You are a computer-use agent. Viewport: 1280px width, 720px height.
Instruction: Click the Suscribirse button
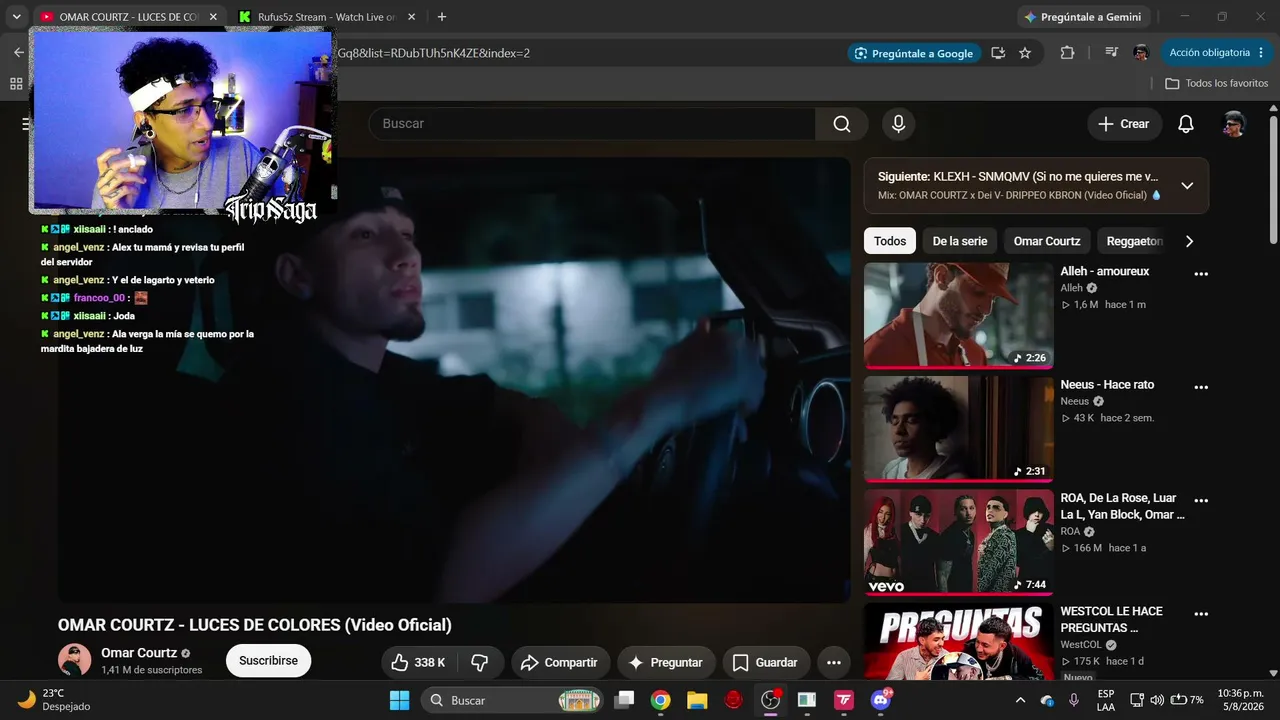tap(268, 661)
